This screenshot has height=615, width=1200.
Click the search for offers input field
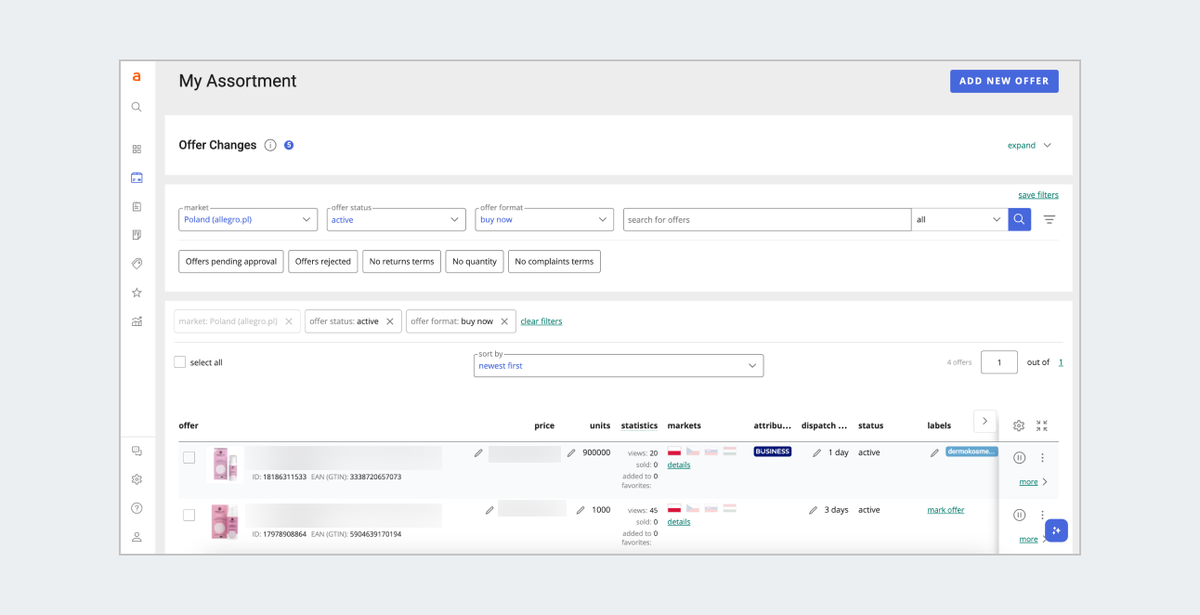[766, 219]
